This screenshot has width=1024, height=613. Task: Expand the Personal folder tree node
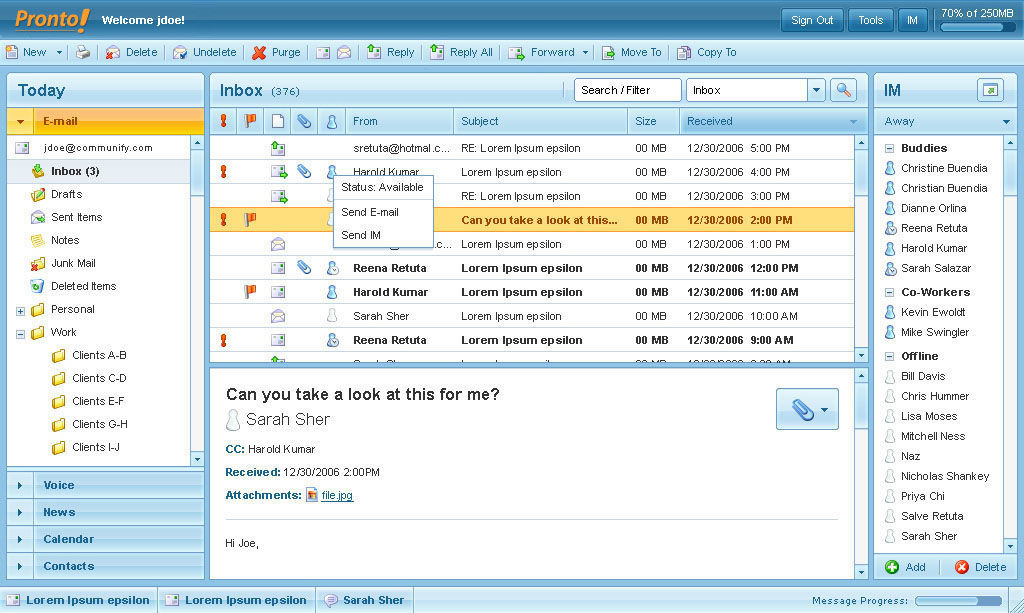coord(20,310)
